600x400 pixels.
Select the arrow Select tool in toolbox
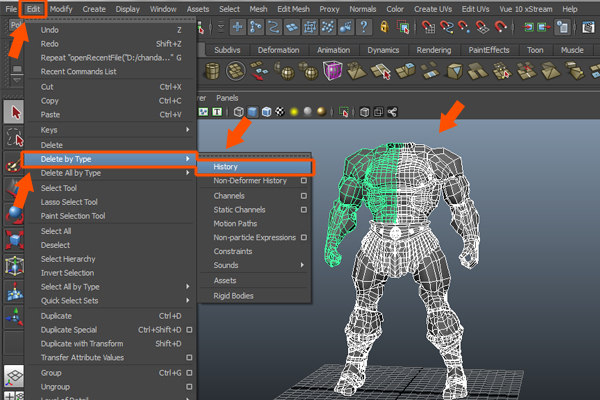[x=14, y=111]
